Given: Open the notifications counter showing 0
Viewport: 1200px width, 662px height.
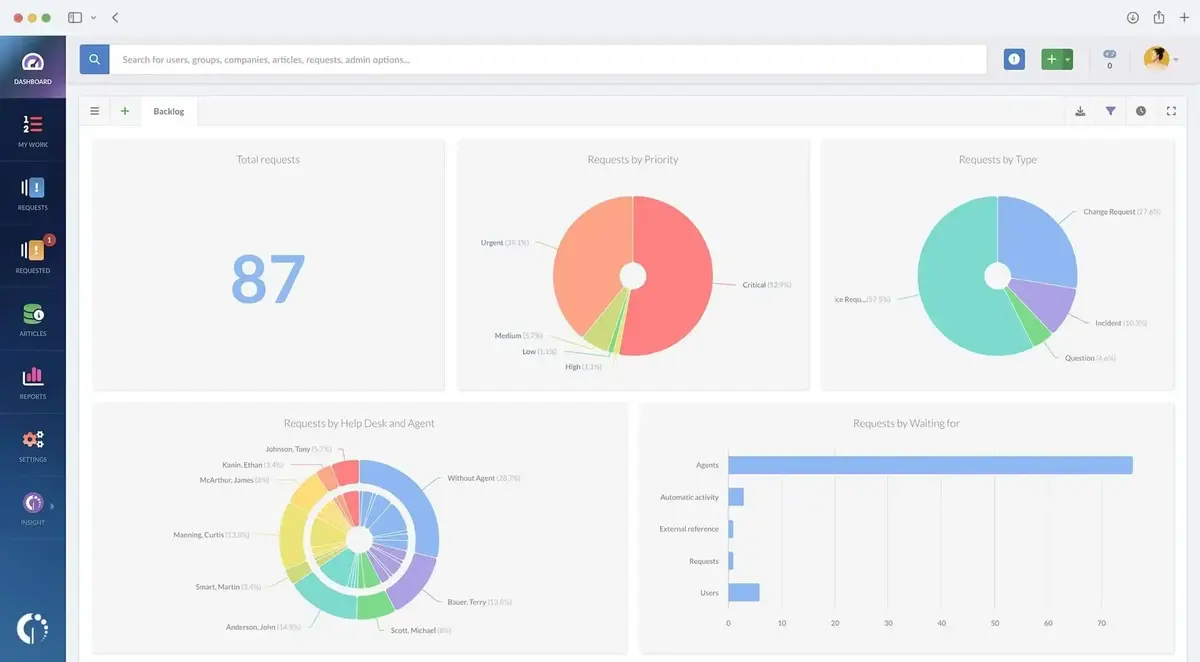Looking at the screenshot, I should 1109,59.
